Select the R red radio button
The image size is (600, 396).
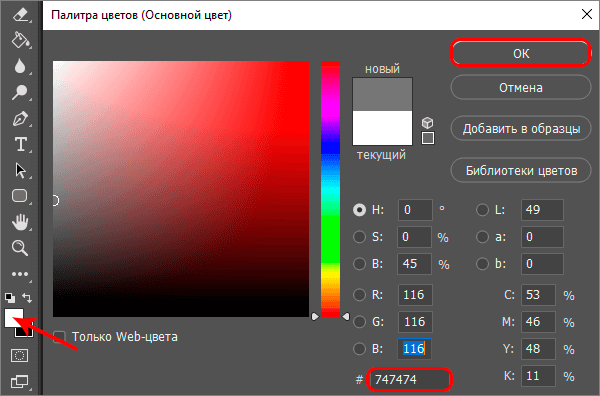pyautogui.click(x=359, y=295)
